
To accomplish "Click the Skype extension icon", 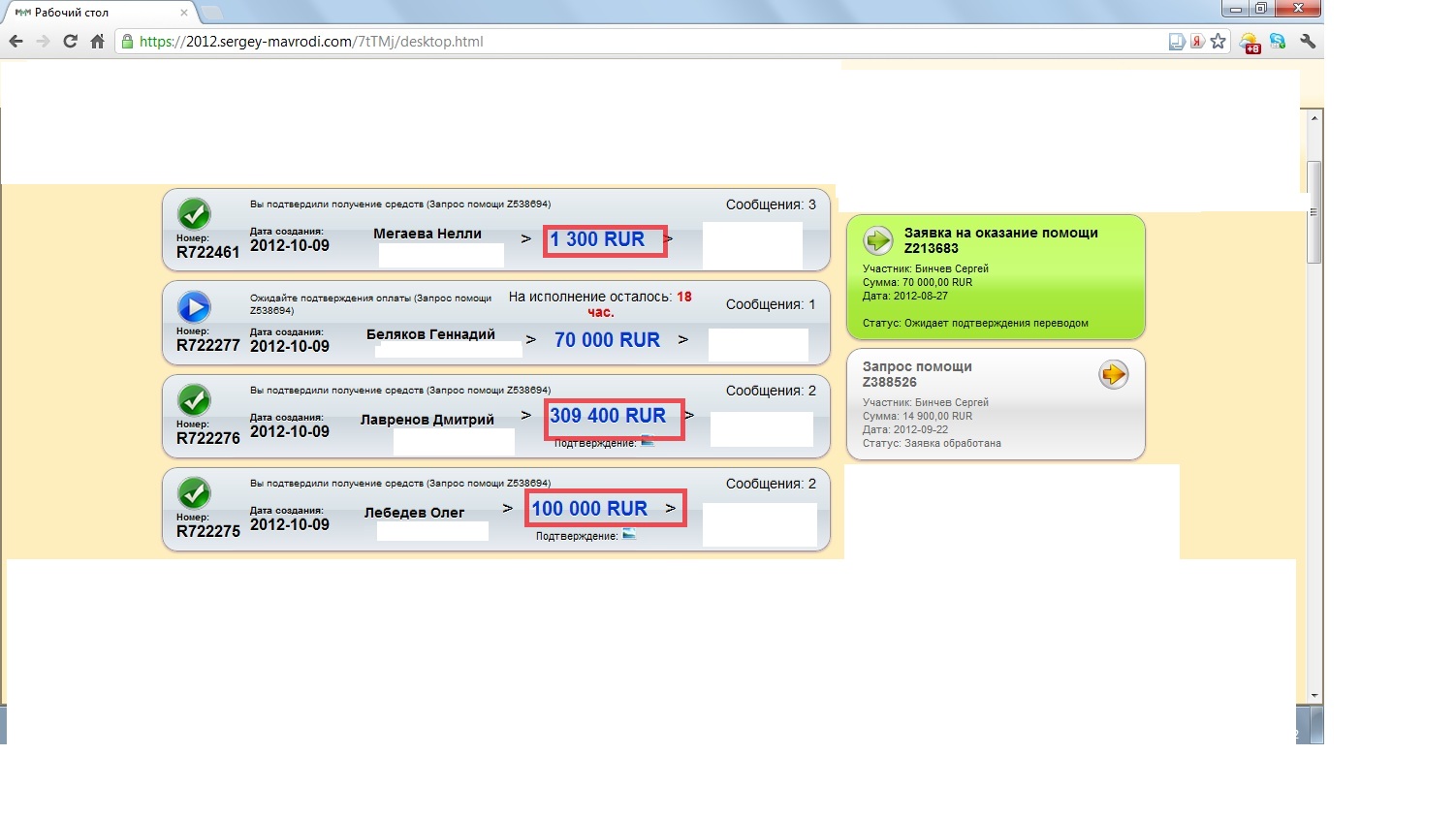I will (1278, 42).
